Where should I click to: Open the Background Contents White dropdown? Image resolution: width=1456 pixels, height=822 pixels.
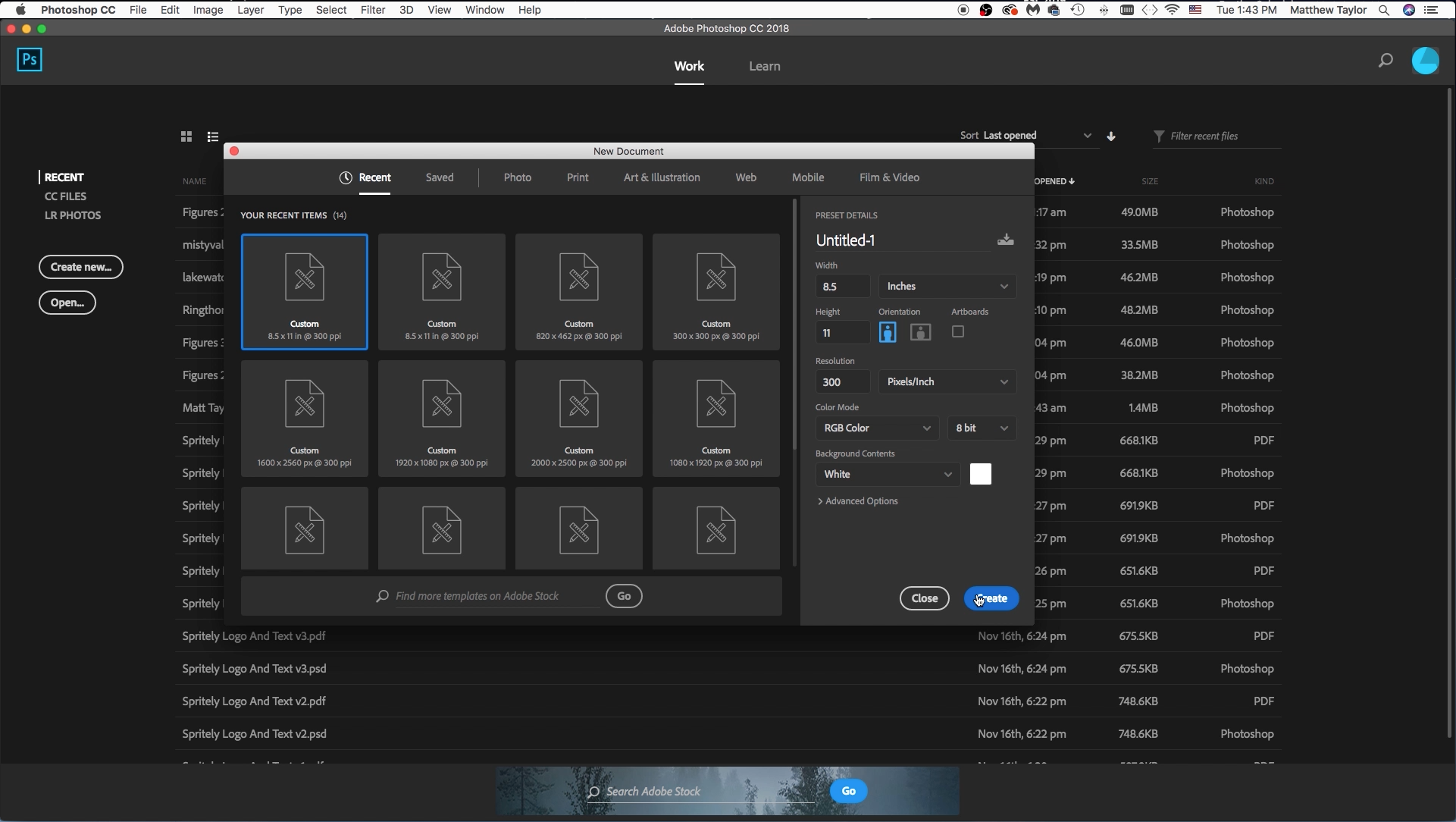point(888,474)
